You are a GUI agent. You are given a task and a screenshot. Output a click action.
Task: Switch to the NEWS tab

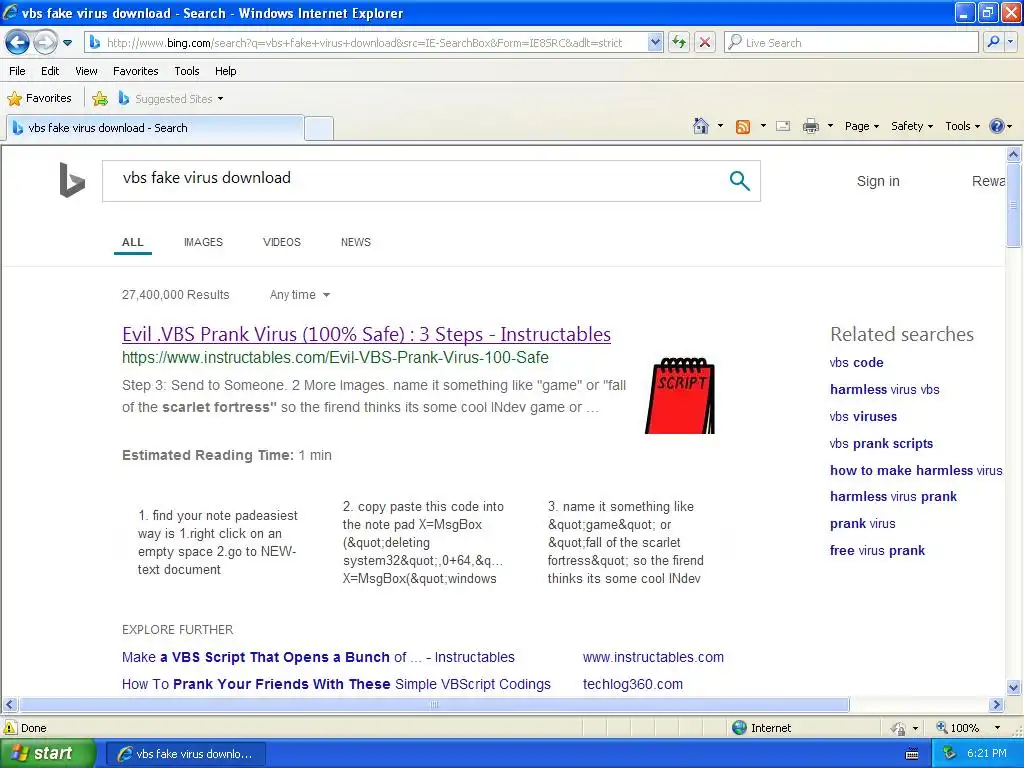pyautogui.click(x=355, y=242)
